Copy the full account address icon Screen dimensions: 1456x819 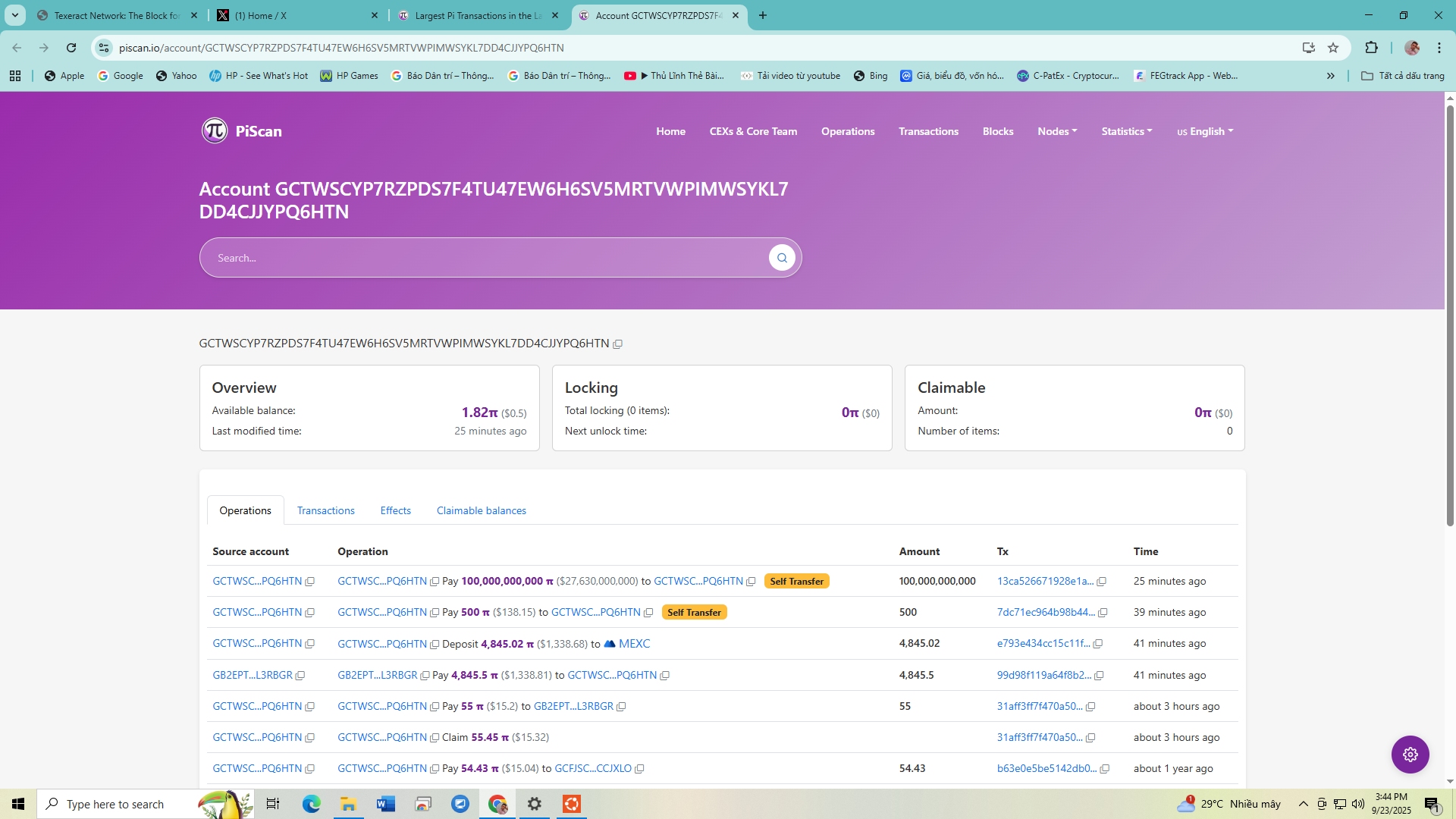click(x=618, y=344)
